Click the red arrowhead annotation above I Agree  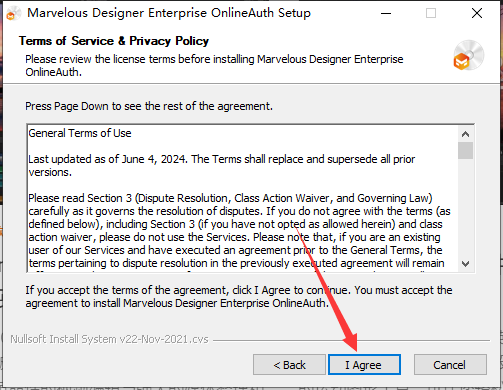[350, 341]
